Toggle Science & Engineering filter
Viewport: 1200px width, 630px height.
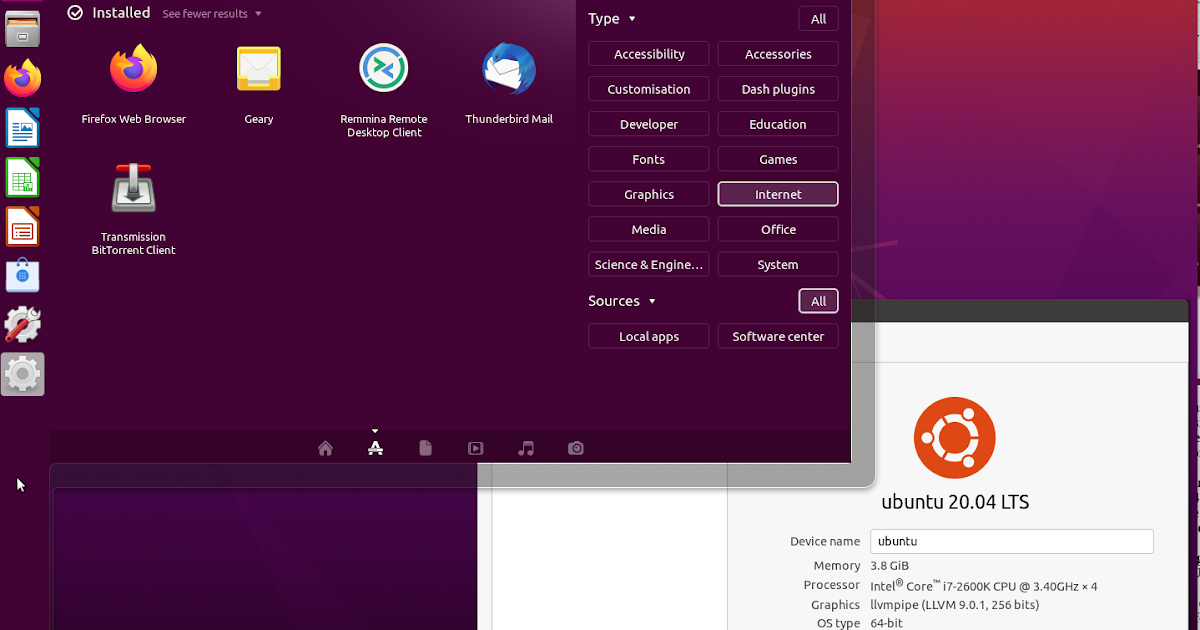coord(649,264)
